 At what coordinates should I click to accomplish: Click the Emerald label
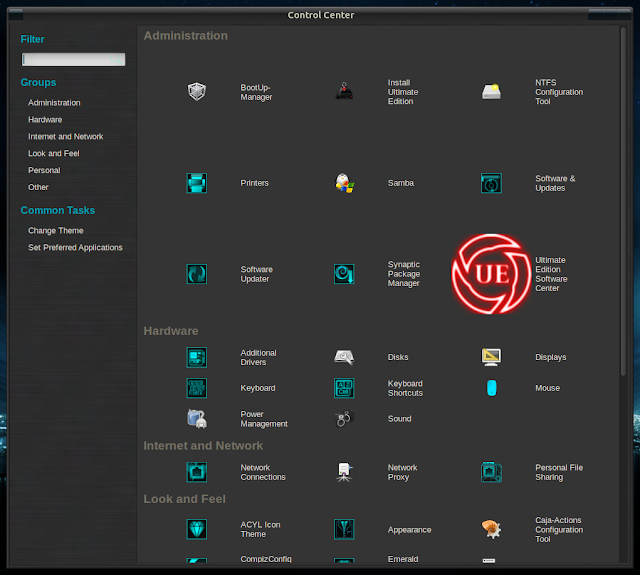click(x=403, y=559)
